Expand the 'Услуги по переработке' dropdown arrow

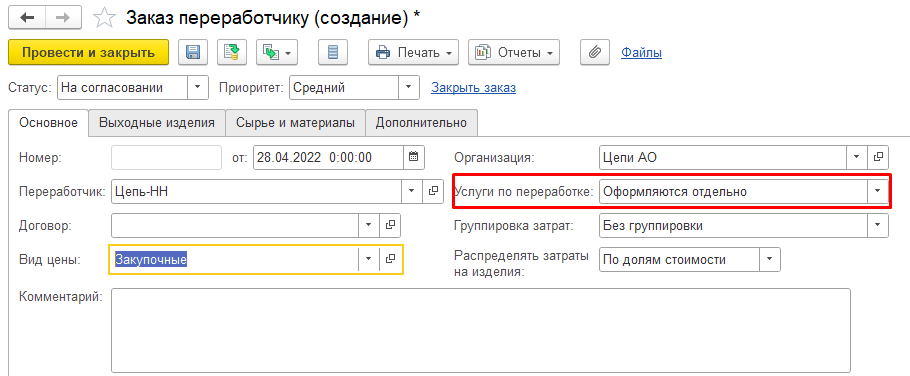point(878,191)
